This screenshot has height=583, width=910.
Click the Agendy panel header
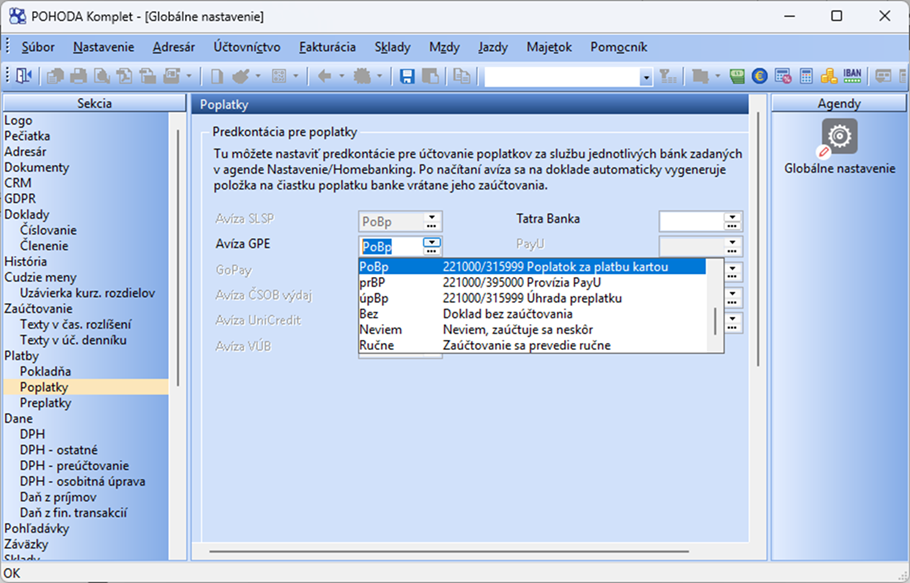point(839,103)
